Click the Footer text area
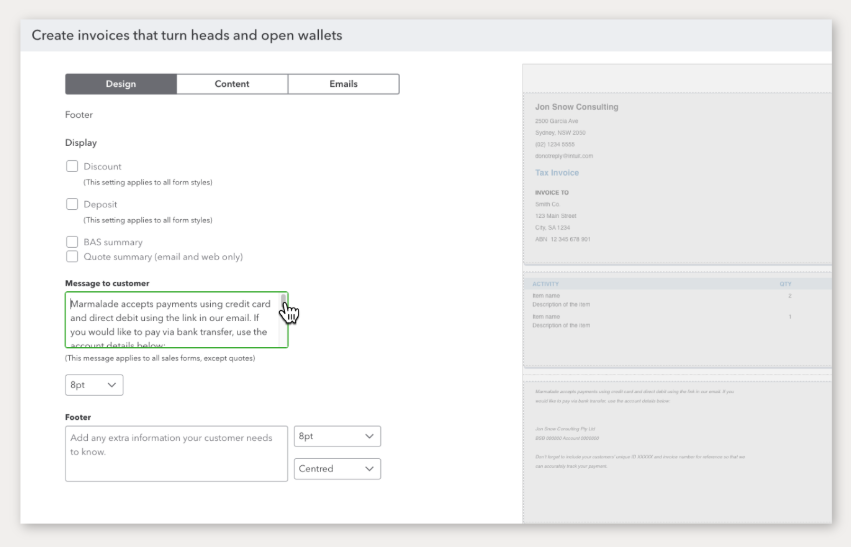 [x=176, y=453]
